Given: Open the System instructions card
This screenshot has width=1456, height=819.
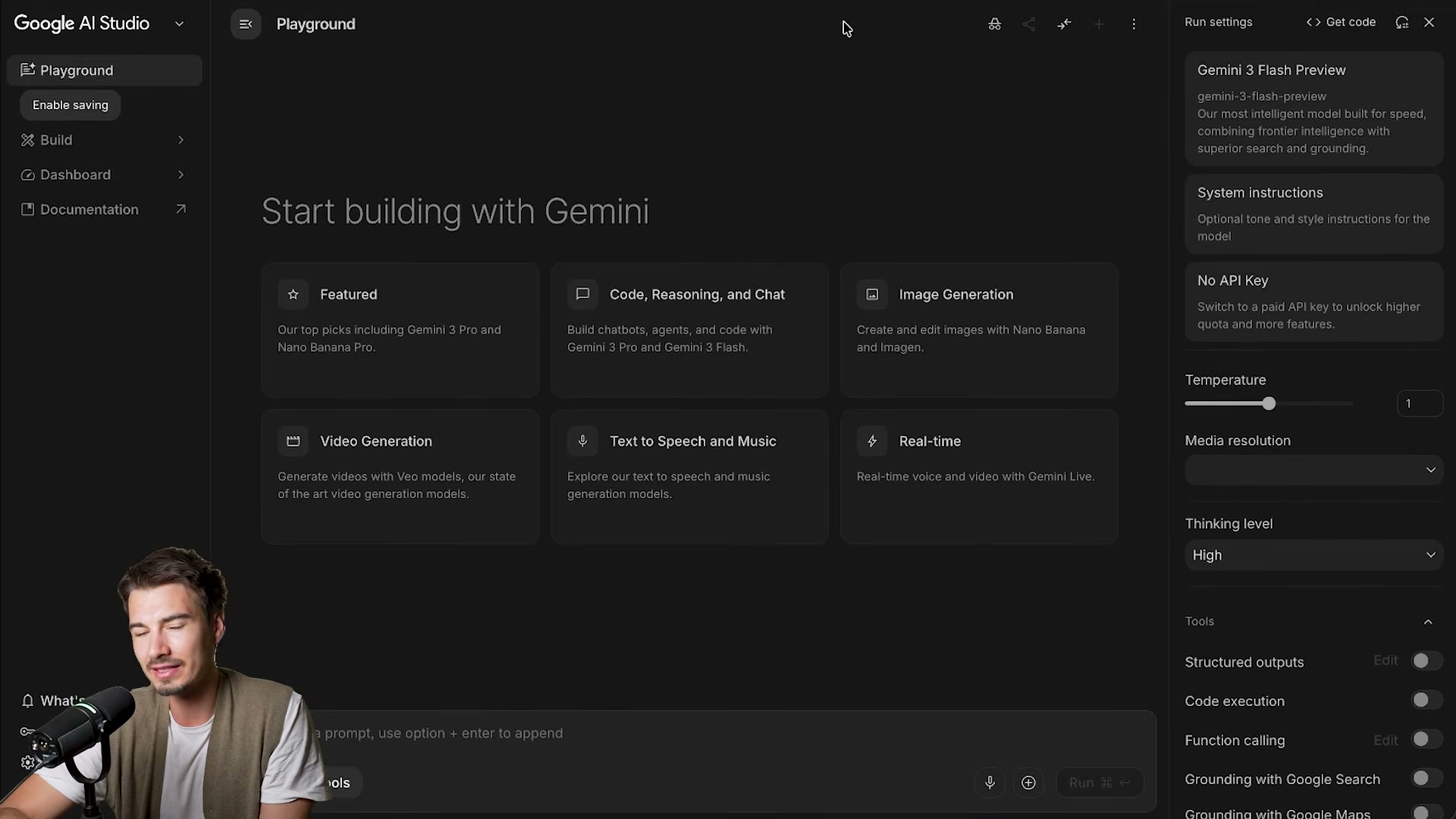Looking at the screenshot, I should pos(1314,214).
